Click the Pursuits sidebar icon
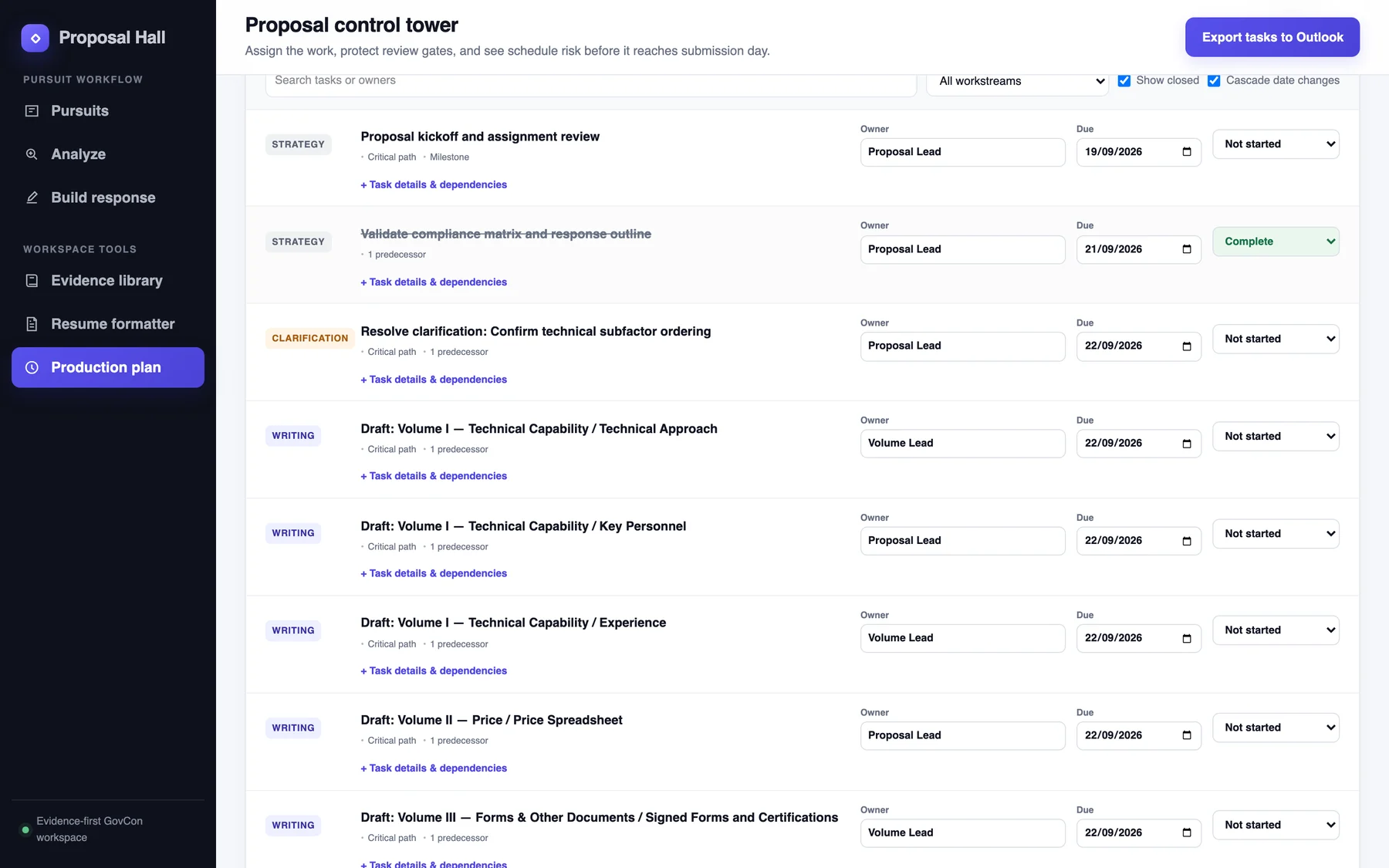 (x=32, y=111)
